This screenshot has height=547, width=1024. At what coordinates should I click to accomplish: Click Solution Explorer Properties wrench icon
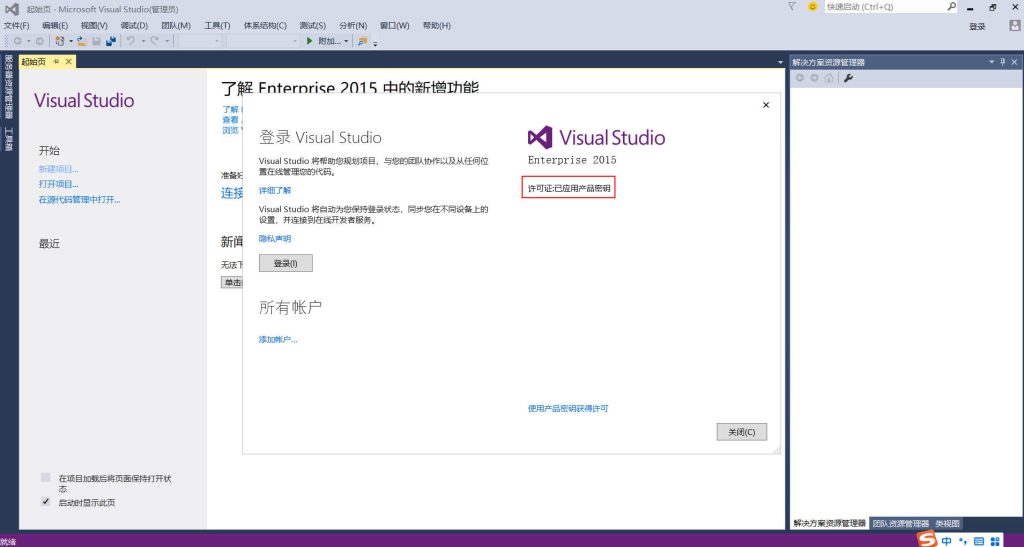(848, 78)
